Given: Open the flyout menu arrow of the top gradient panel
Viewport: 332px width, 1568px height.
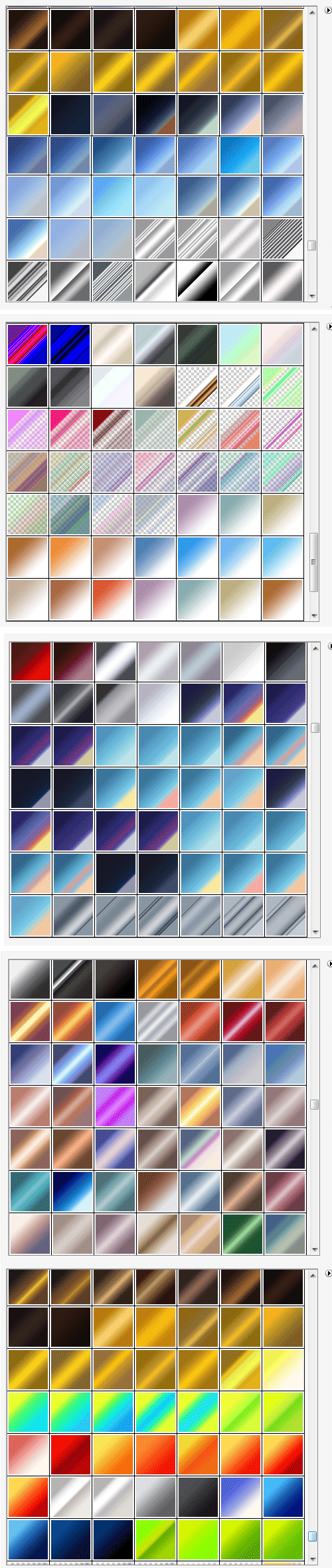Looking at the screenshot, I should [328, 11].
